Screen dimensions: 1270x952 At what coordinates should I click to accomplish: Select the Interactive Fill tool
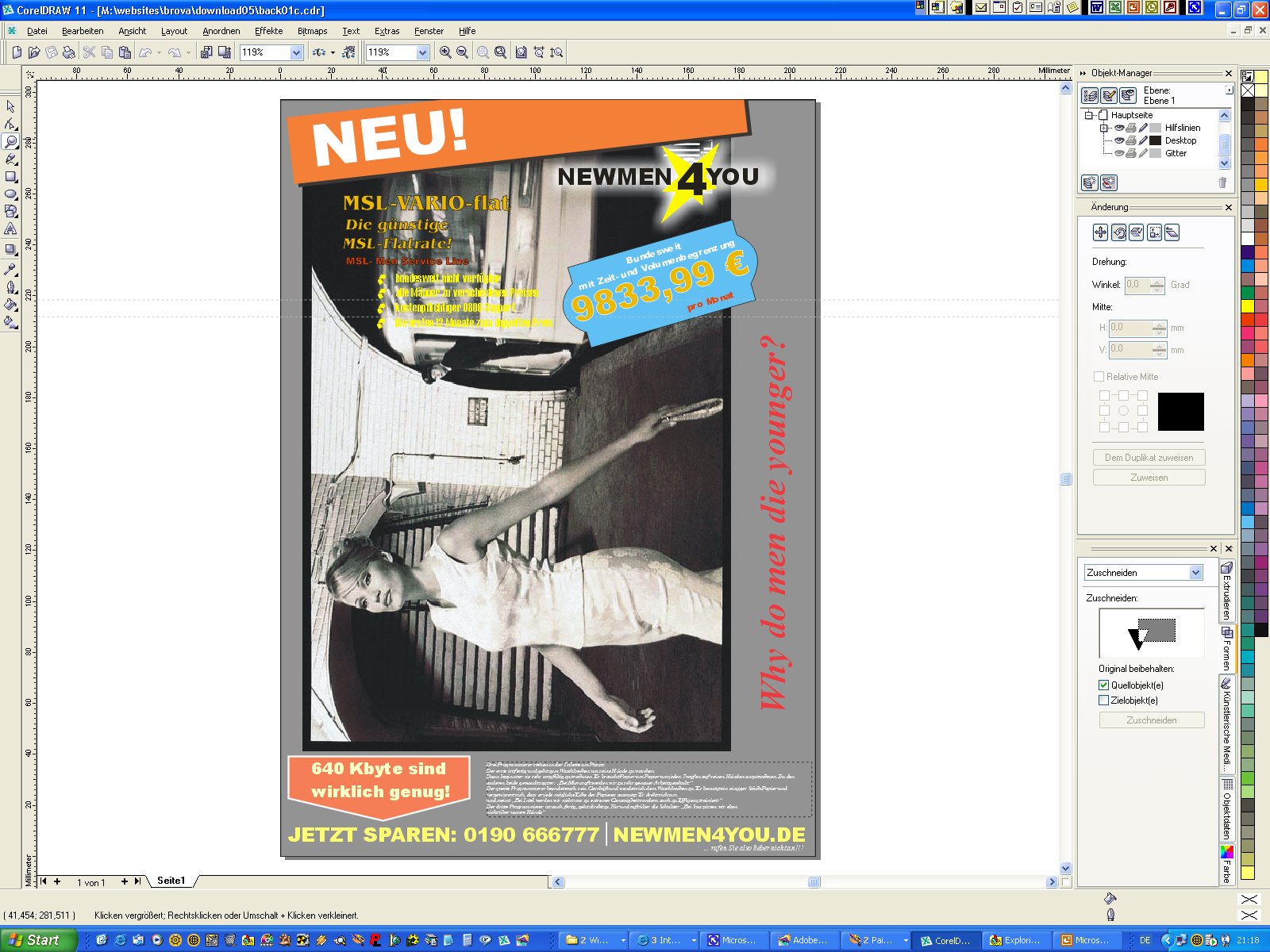click(10, 322)
